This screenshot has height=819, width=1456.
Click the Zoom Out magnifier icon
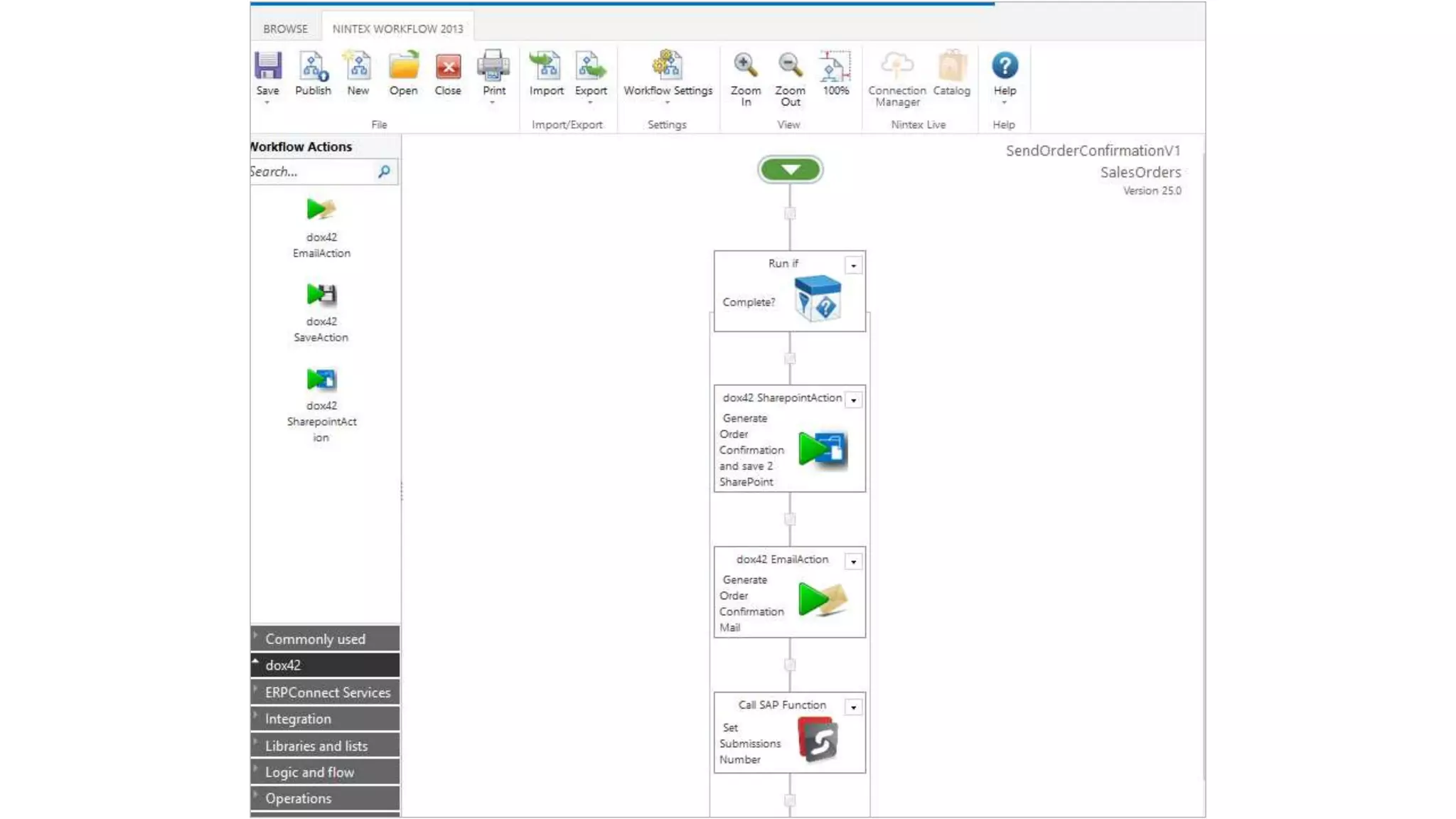tap(790, 66)
